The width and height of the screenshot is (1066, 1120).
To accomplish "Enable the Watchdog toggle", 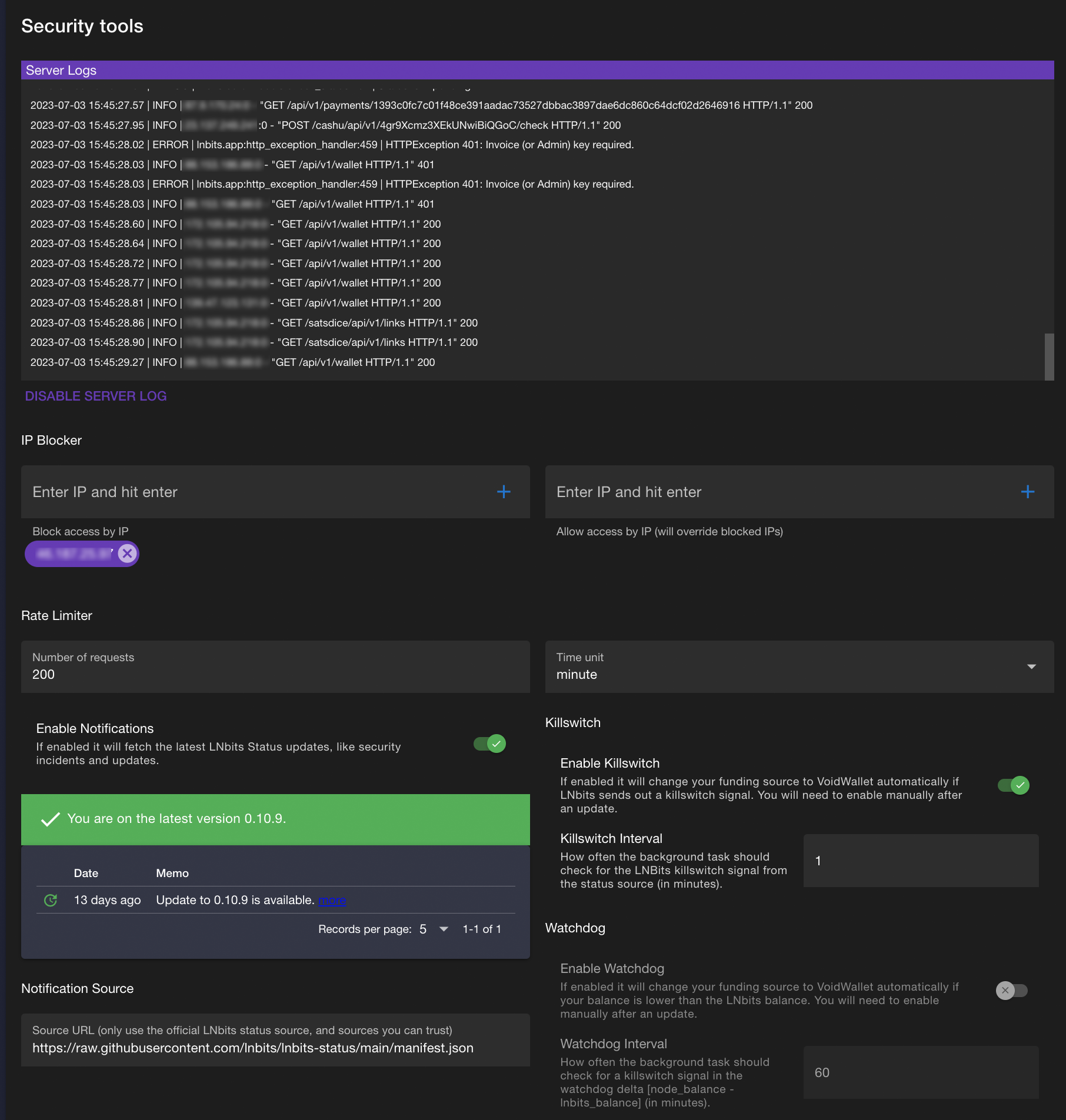I will (1011, 991).
